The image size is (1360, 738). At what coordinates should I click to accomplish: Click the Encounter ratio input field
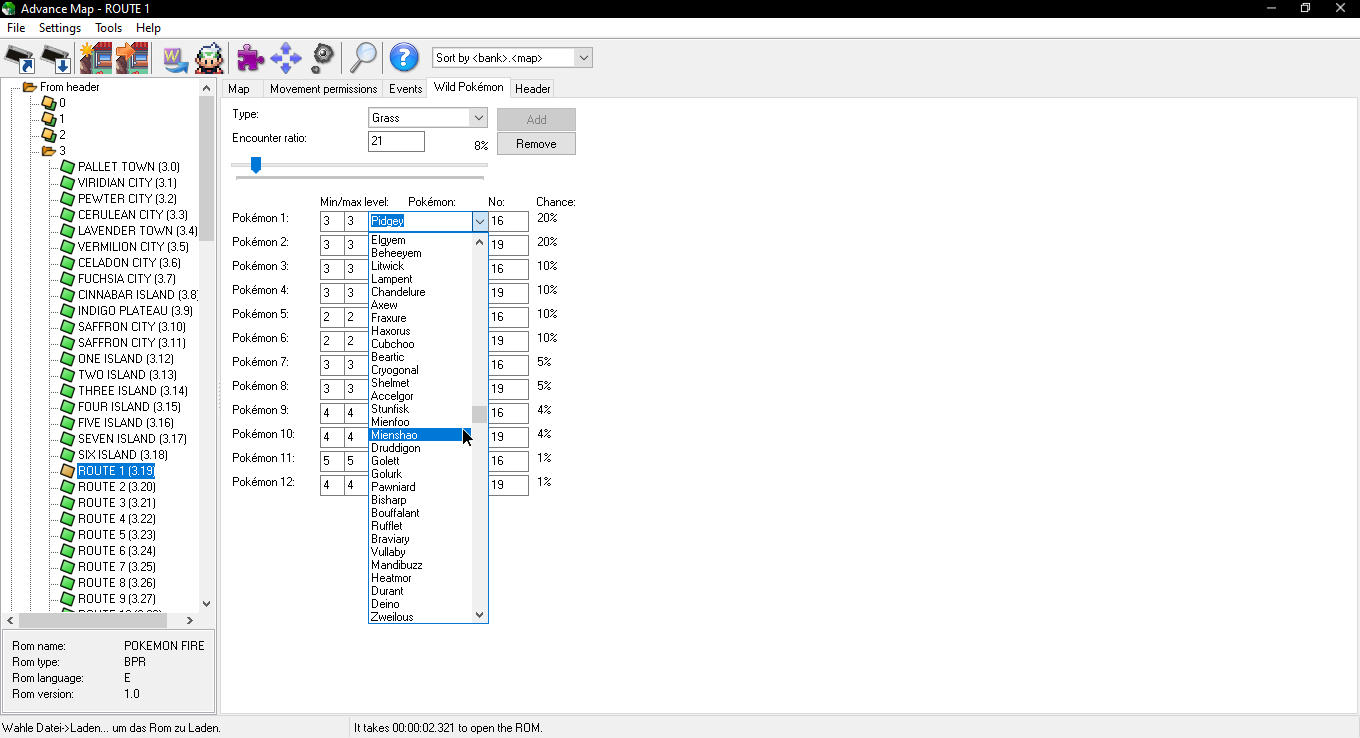pos(396,142)
